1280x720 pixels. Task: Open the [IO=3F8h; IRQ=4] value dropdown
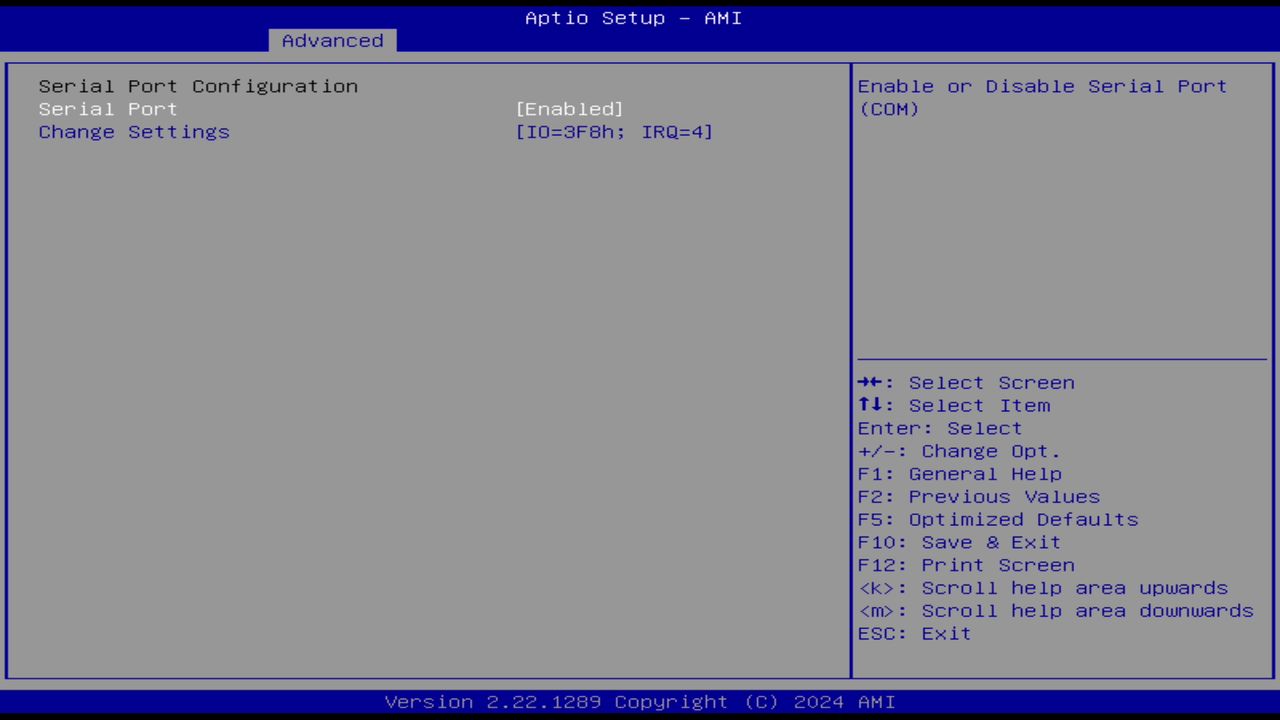tap(614, 132)
